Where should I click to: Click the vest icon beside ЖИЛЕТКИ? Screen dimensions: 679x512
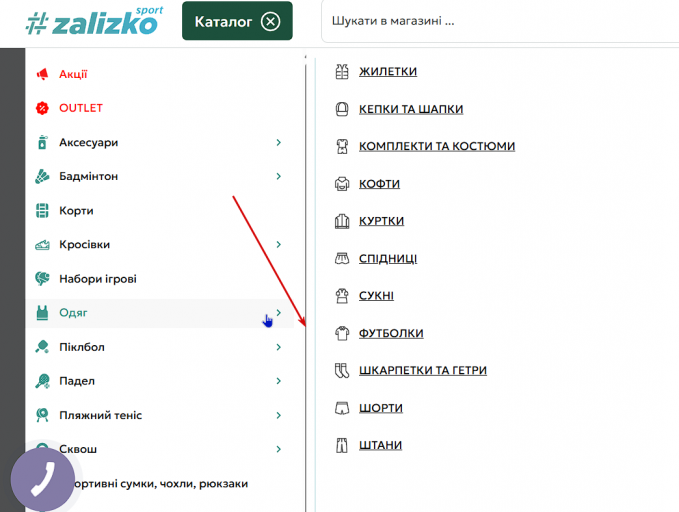coord(342,71)
